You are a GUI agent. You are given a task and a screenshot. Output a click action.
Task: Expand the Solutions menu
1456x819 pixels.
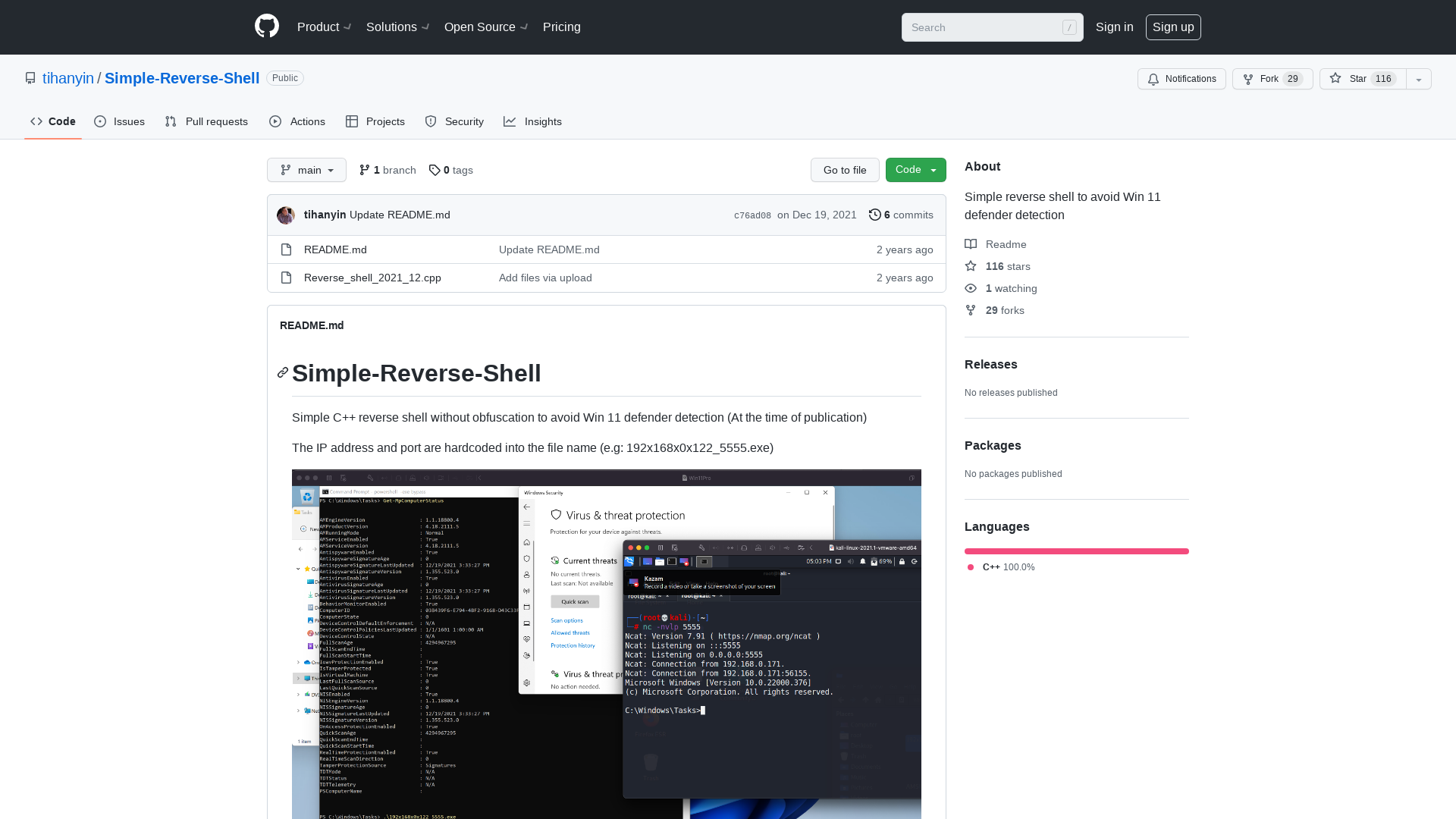coord(398,27)
